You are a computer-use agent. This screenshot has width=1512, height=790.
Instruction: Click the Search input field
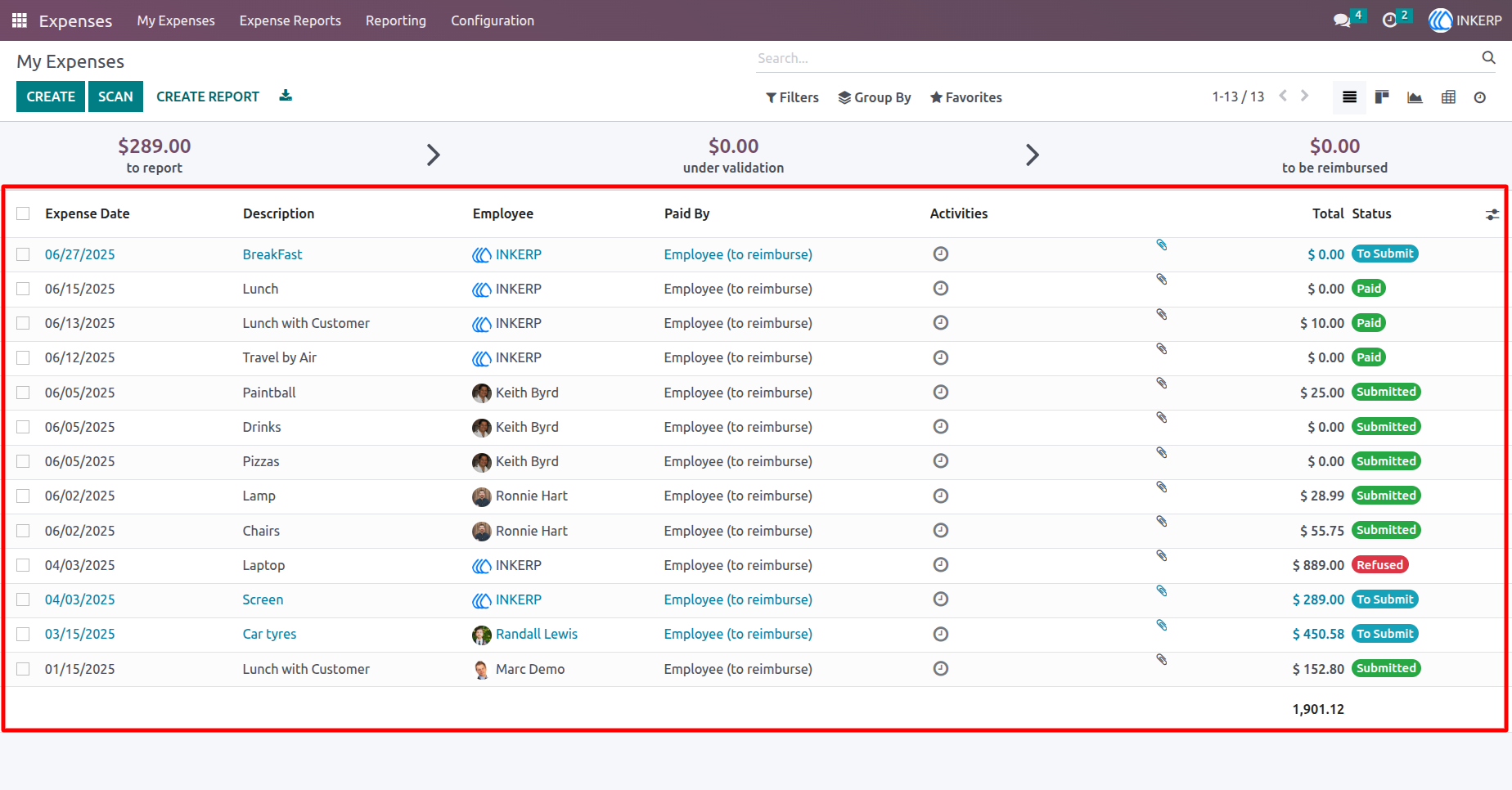(1117, 58)
